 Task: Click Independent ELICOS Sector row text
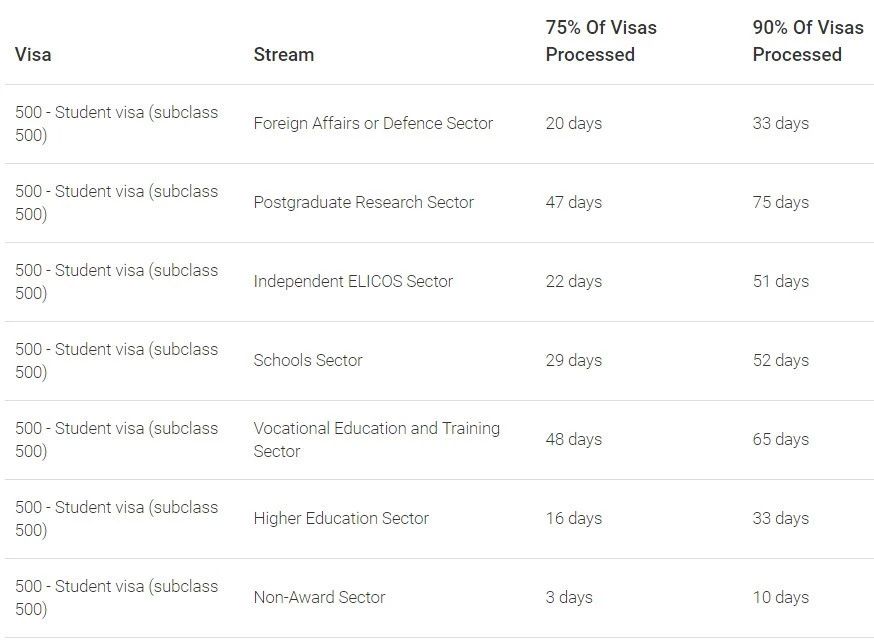353,281
